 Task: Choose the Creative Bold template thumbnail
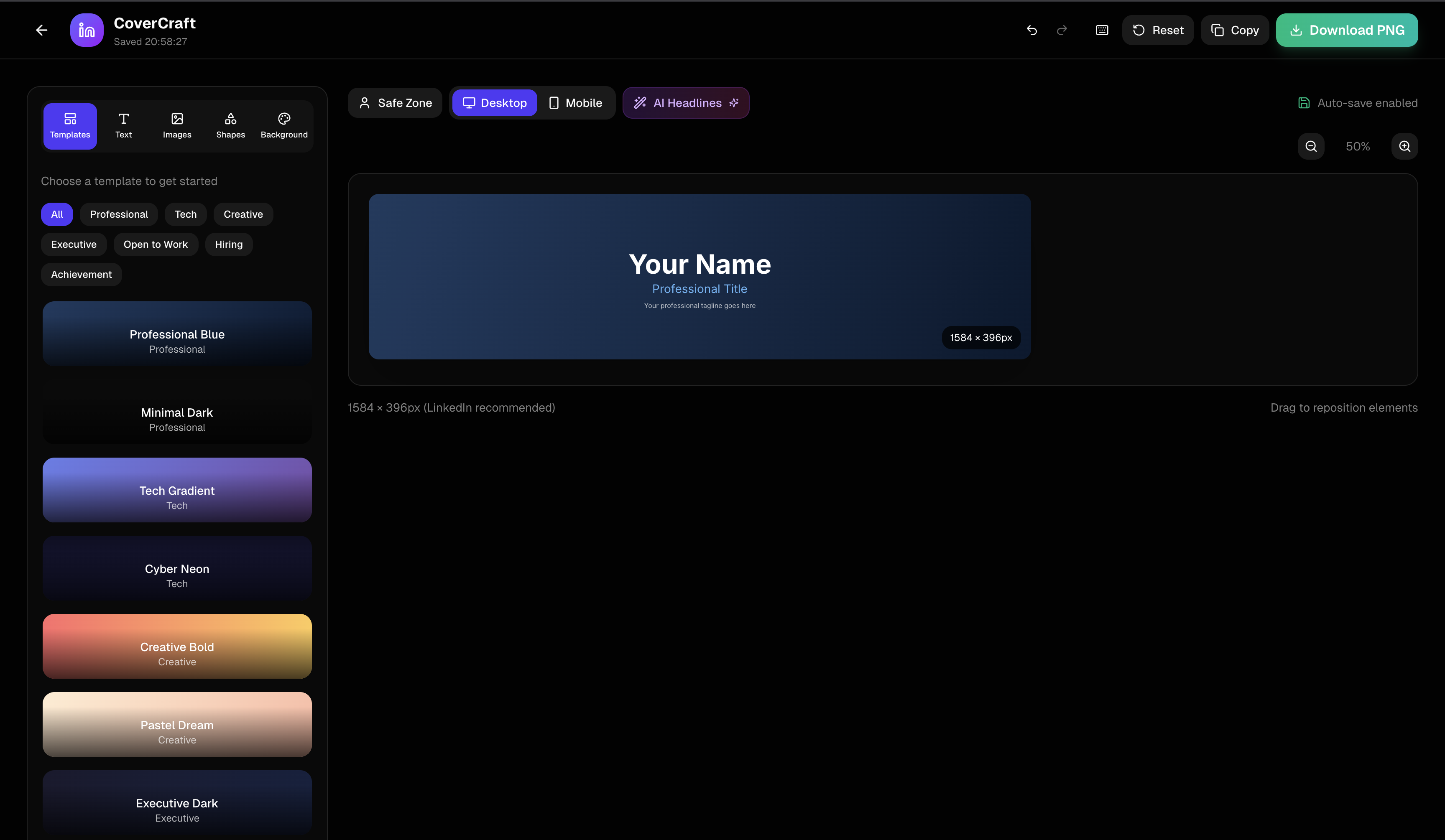click(176, 646)
